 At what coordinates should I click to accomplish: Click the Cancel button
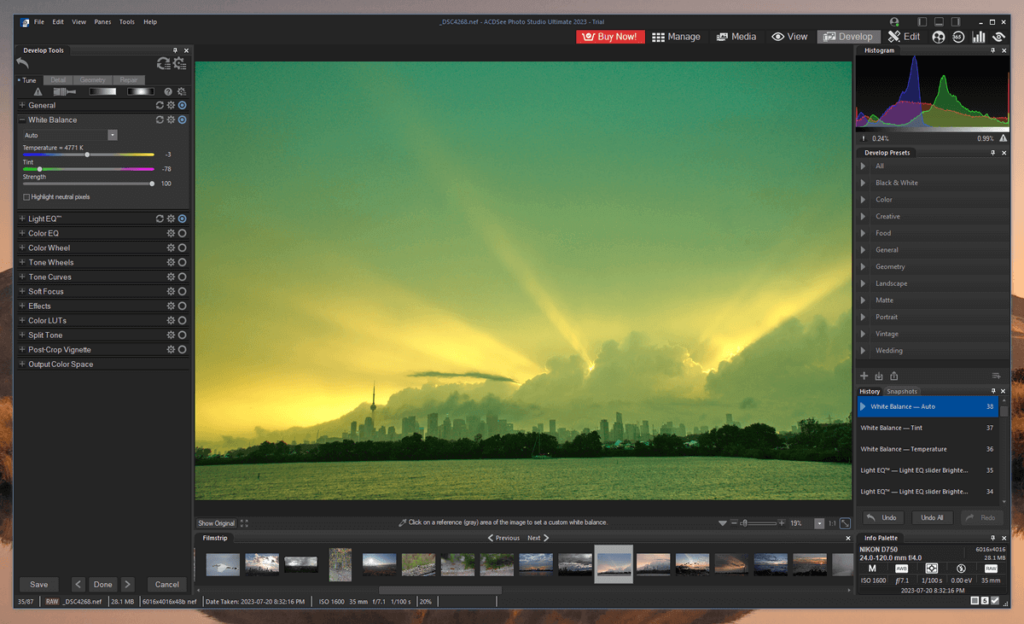(x=167, y=584)
